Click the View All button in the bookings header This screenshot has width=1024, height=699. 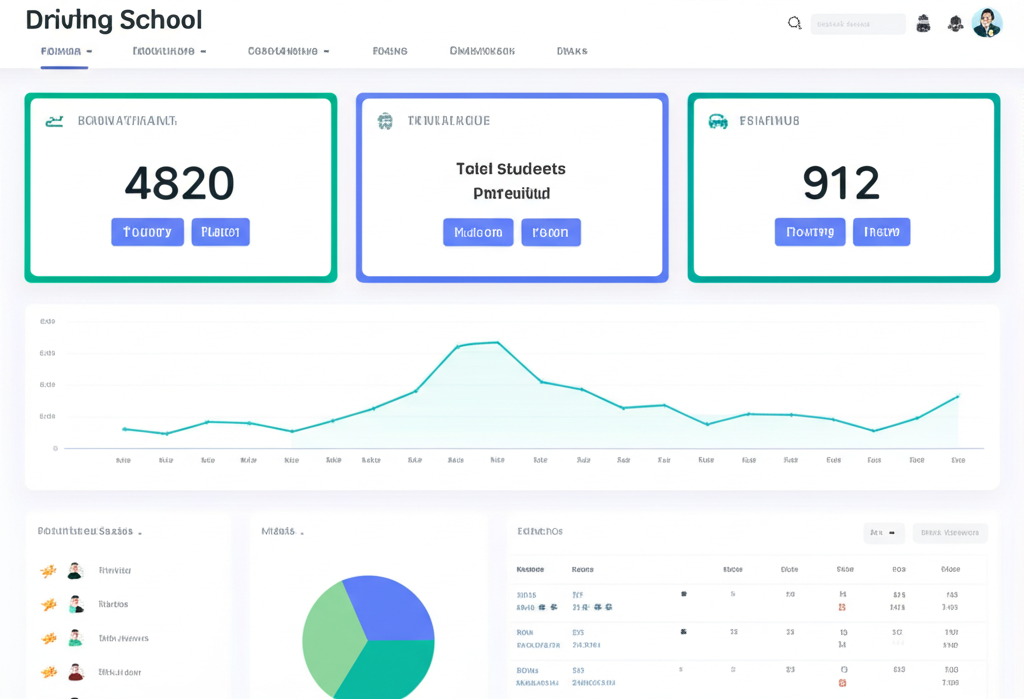949,533
